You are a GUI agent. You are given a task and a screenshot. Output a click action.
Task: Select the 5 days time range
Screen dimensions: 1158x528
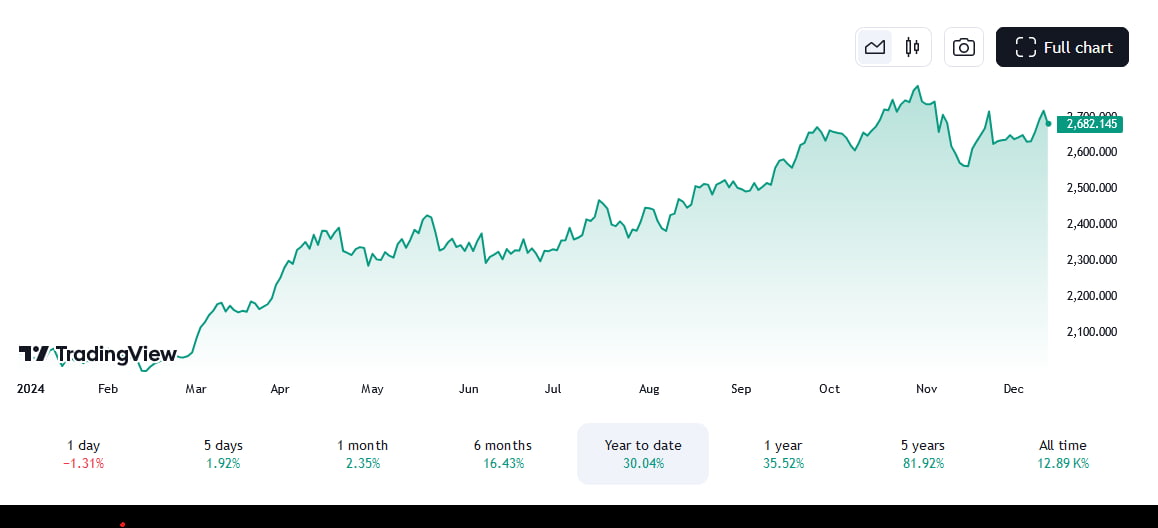pyautogui.click(x=223, y=454)
